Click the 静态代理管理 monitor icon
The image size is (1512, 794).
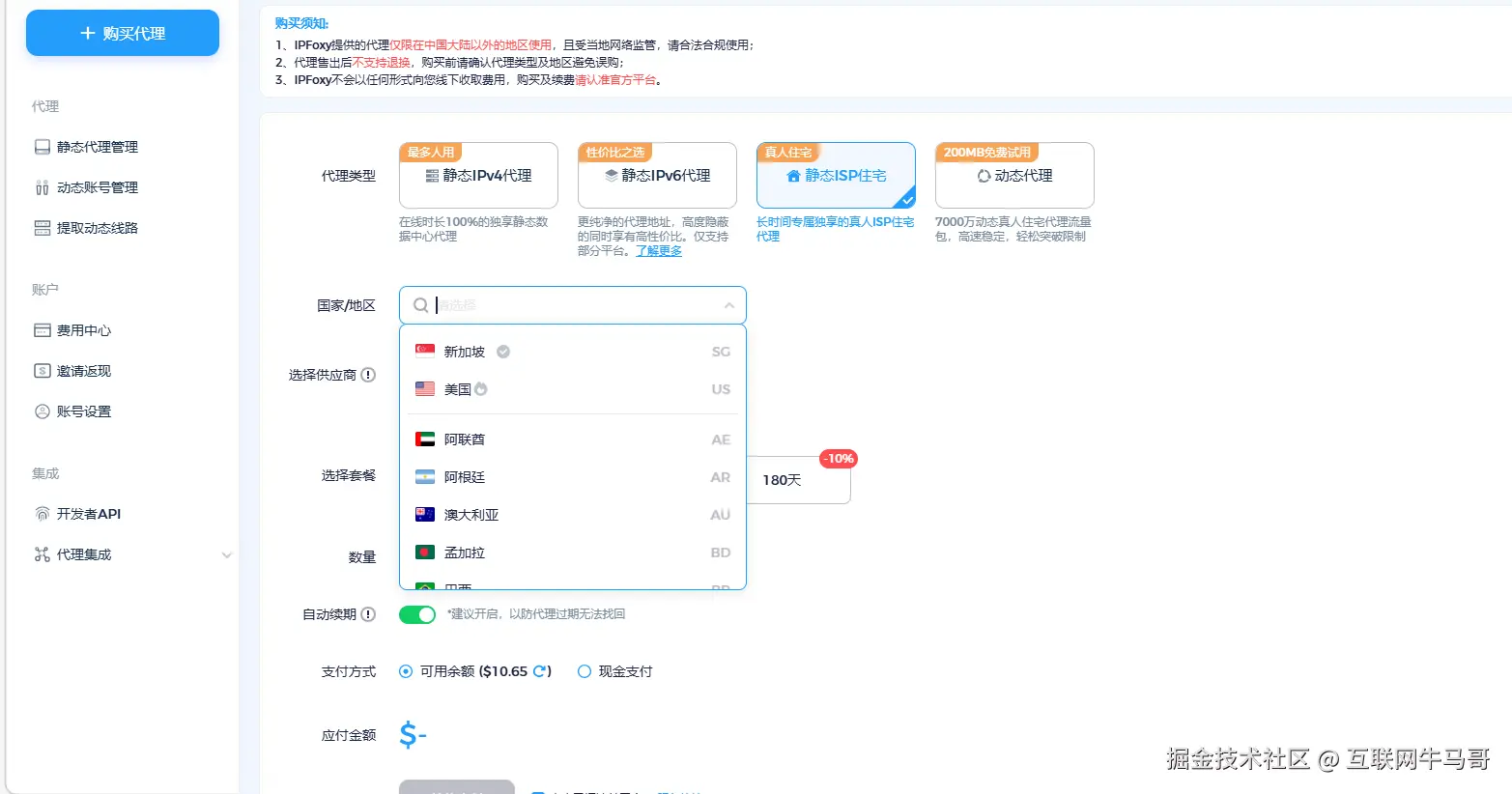(x=43, y=147)
